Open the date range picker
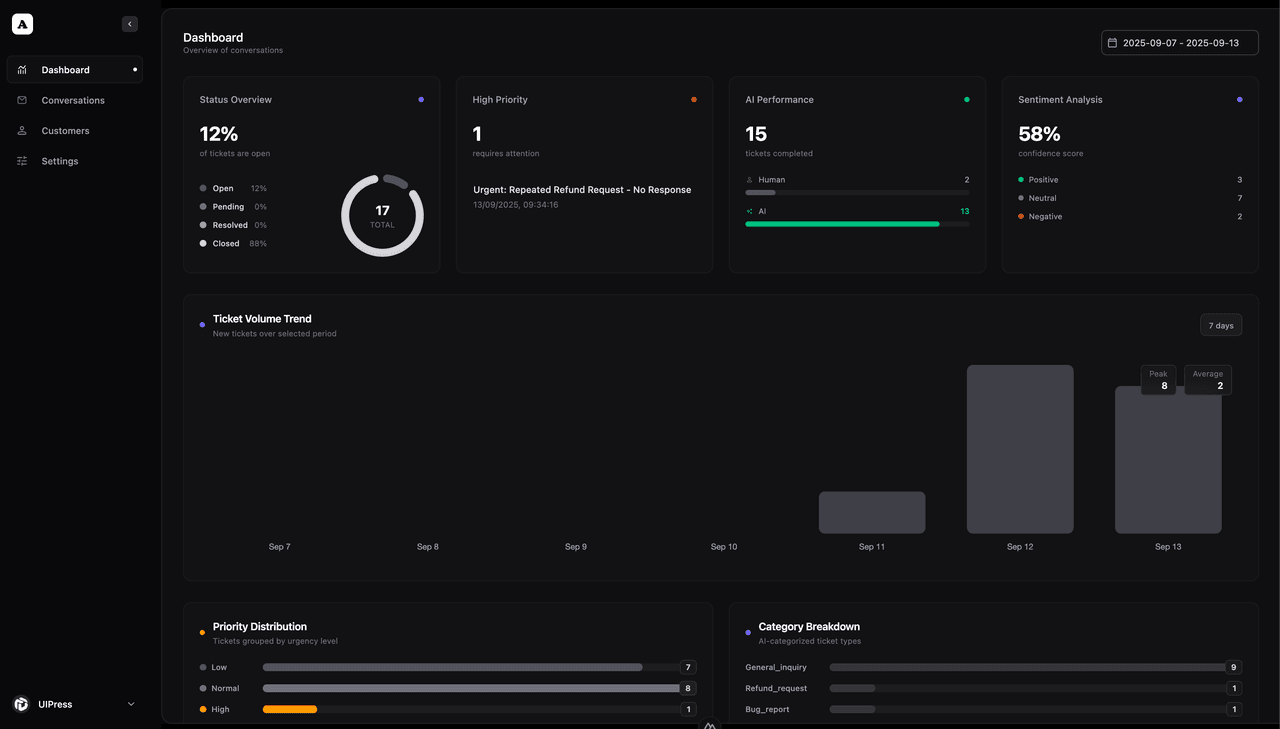The image size is (1280, 729). point(1180,43)
